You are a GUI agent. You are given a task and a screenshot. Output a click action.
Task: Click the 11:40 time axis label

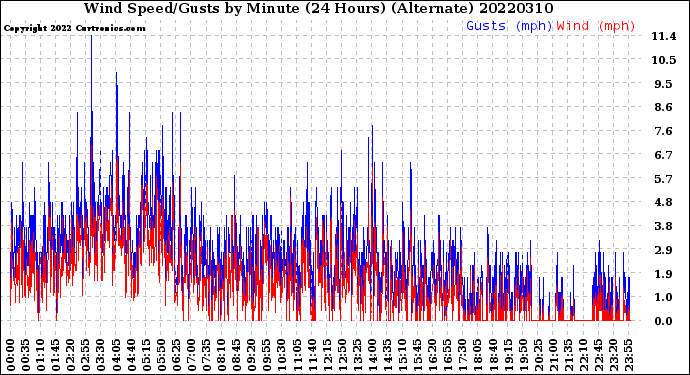(x=312, y=355)
